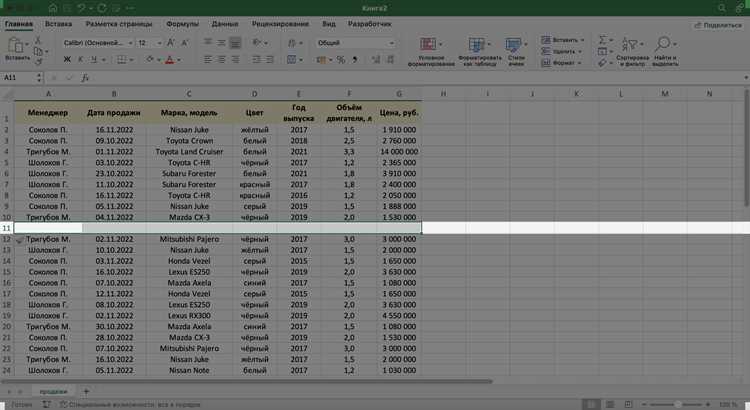The height and width of the screenshot is (410, 750).
Task: Click the Поделиться share button
Action: (718, 25)
